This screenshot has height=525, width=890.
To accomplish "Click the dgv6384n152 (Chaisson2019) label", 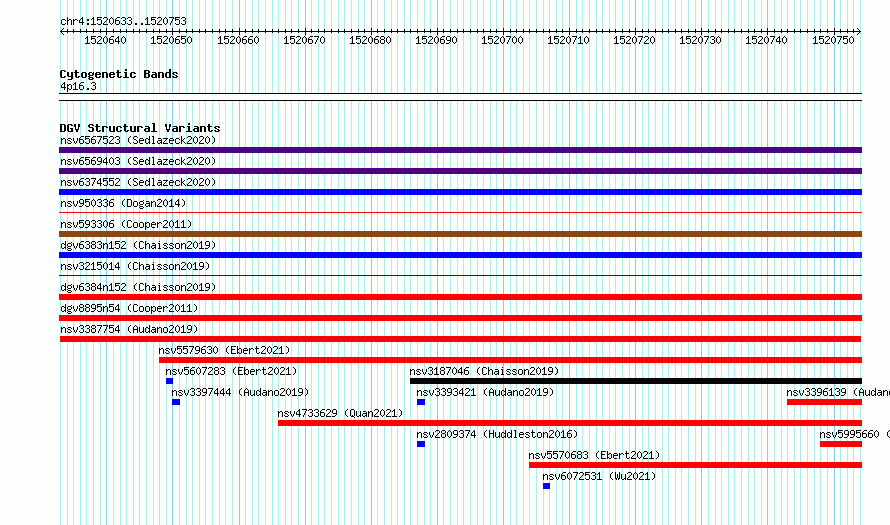I will 138,287.
